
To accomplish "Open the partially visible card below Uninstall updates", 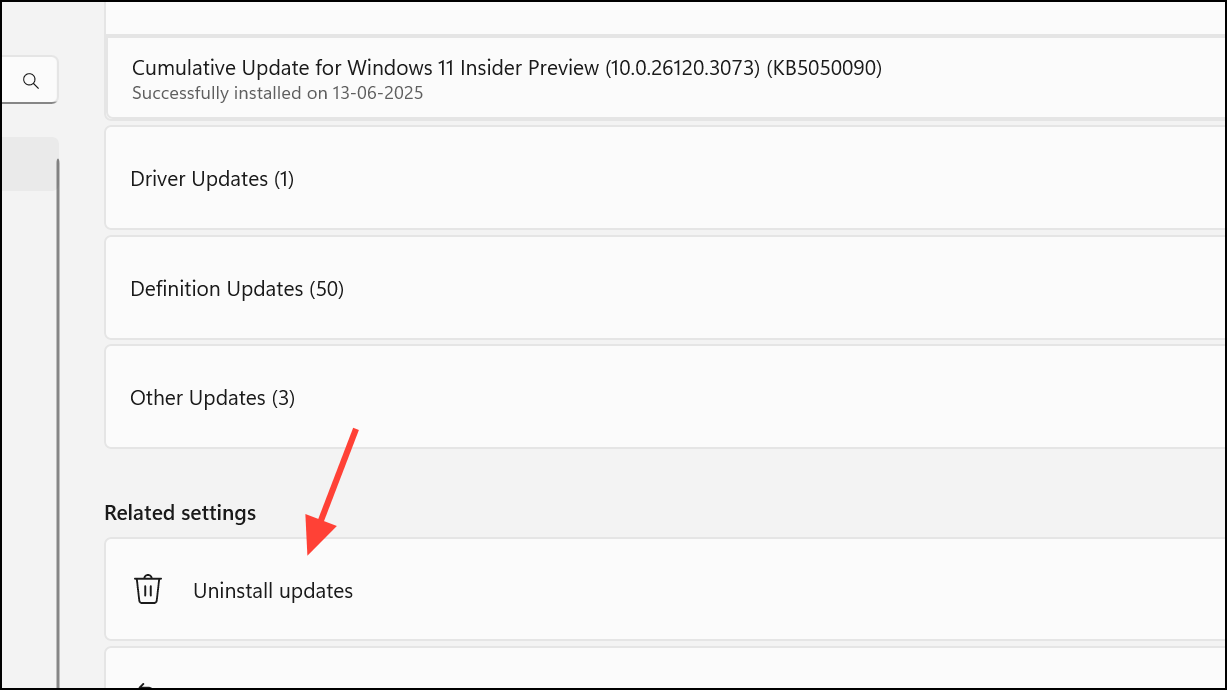I will click(x=665, y=667).
